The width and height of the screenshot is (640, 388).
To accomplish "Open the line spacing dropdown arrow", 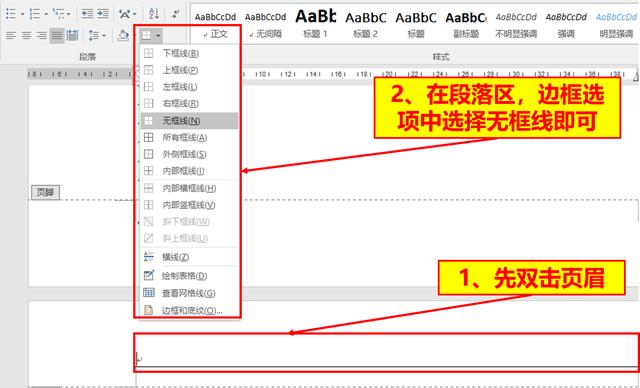I will pos(104,36).
